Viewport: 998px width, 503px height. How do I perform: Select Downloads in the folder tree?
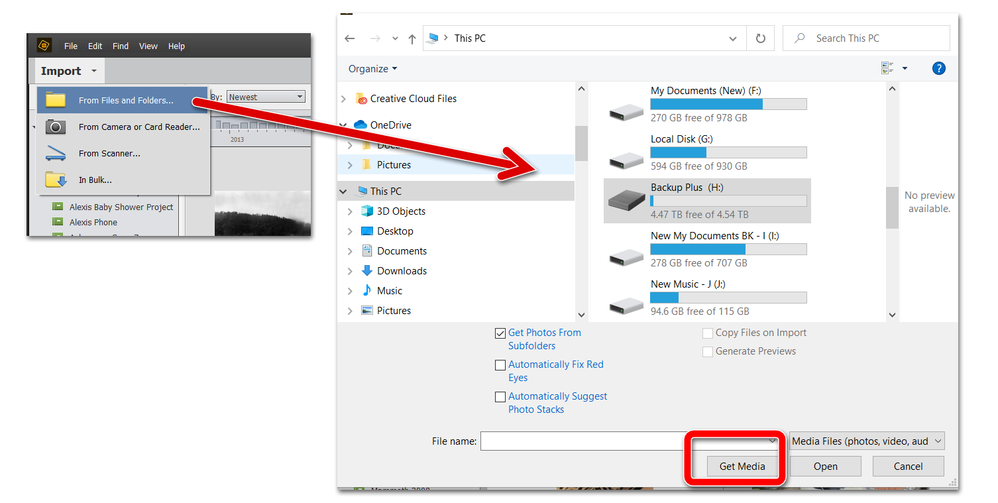tap(402, 271)
